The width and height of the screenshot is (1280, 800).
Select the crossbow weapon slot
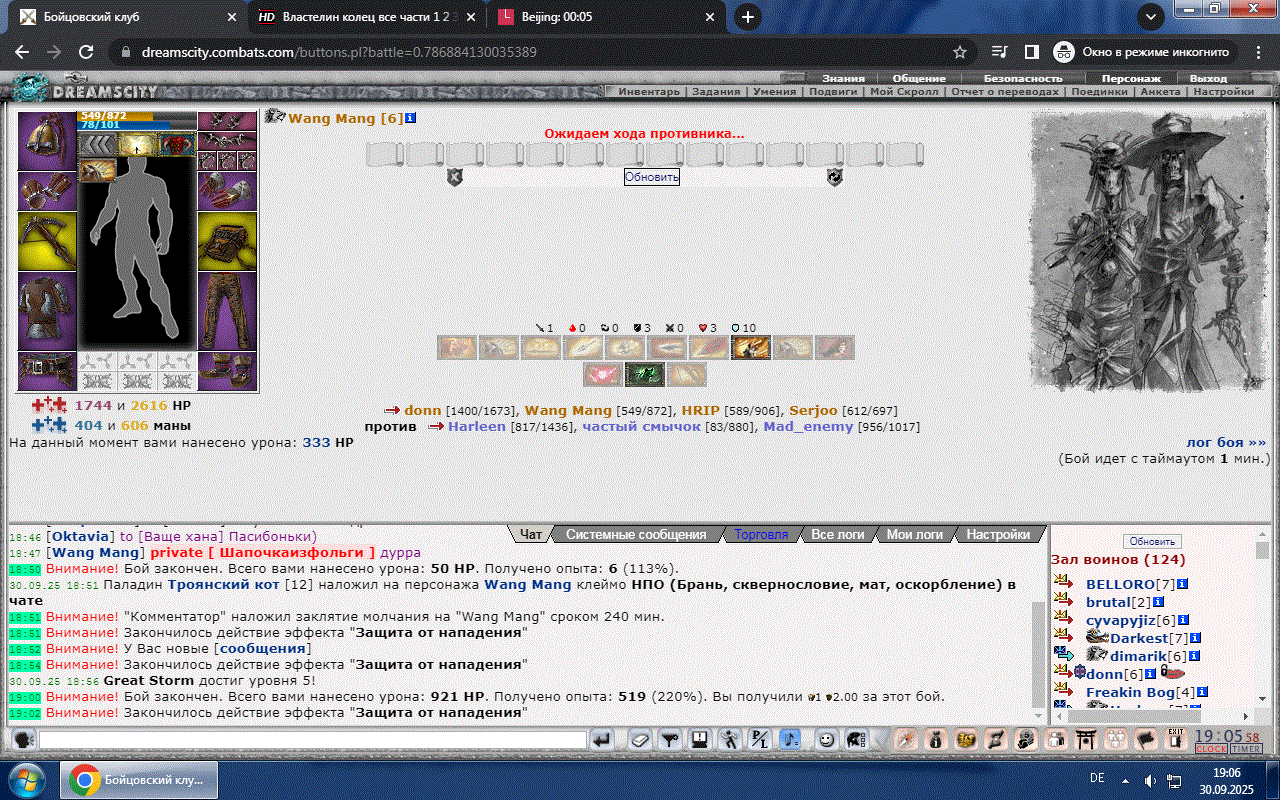[47, 241]
